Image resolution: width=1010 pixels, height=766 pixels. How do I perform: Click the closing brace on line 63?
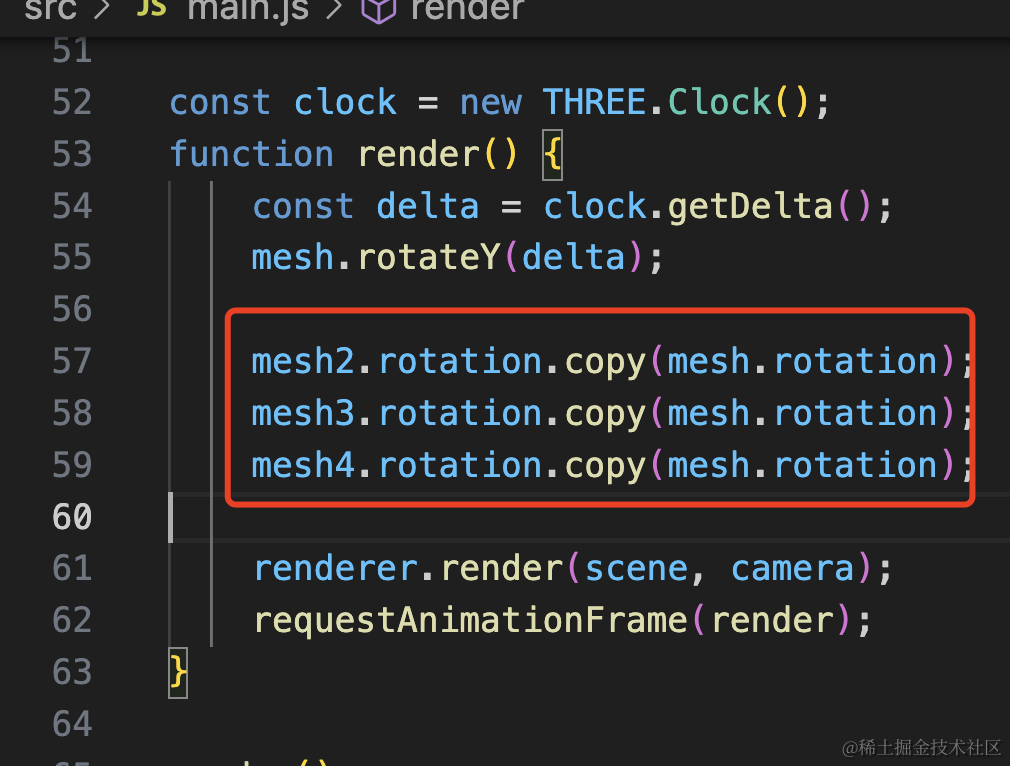[x=178, y=673]
